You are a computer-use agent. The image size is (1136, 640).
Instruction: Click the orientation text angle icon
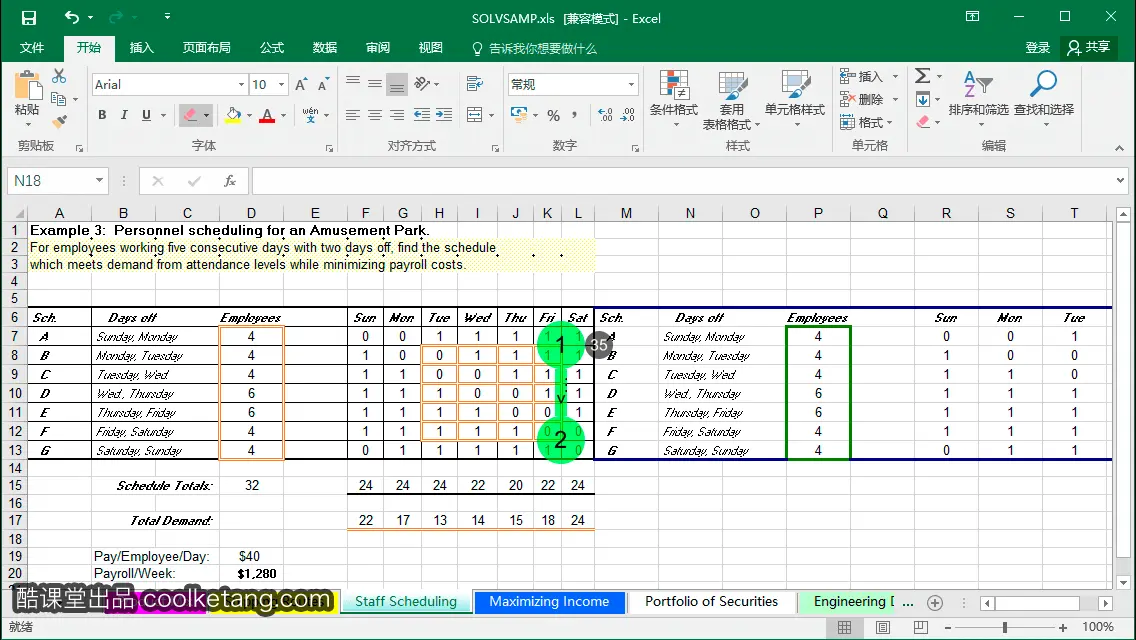(x=422, y=83)
